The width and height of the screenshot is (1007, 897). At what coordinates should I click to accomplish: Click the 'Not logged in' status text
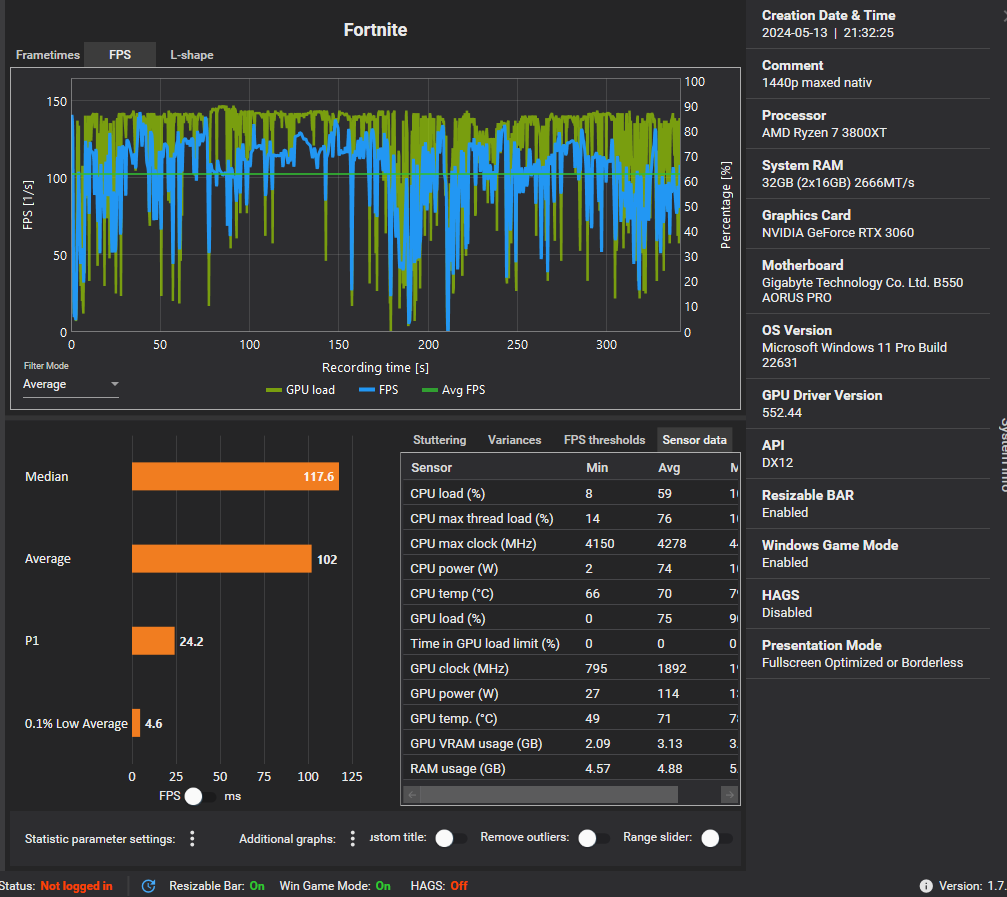[x=76, y=886]
